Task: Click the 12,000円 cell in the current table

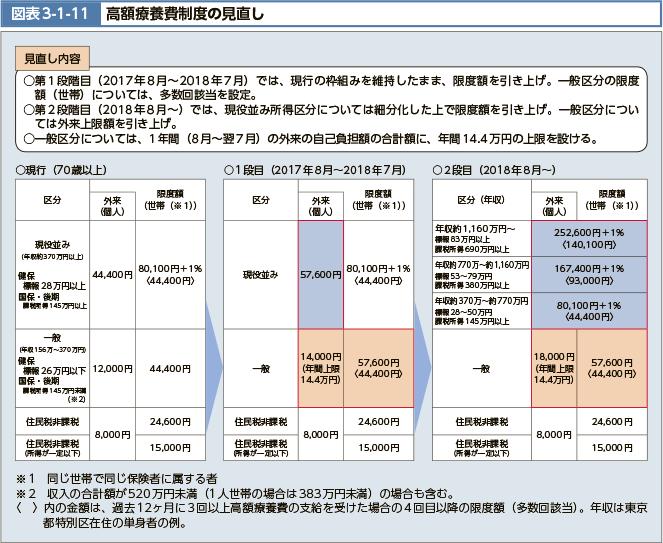Action: tap(112, 368)
